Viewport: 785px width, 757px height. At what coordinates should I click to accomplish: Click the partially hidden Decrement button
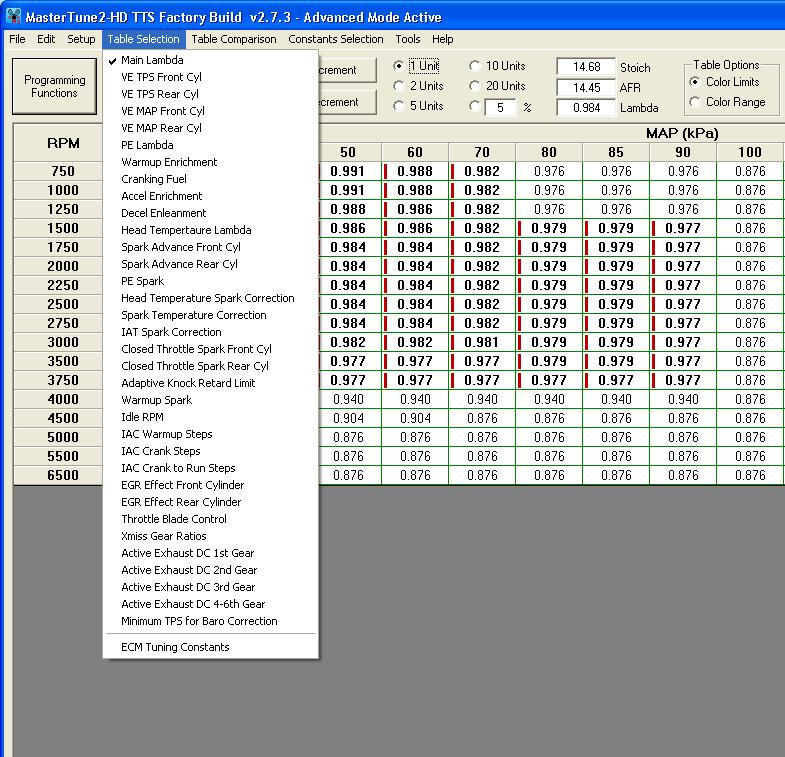pyautogui.click(x=347, y=102)
